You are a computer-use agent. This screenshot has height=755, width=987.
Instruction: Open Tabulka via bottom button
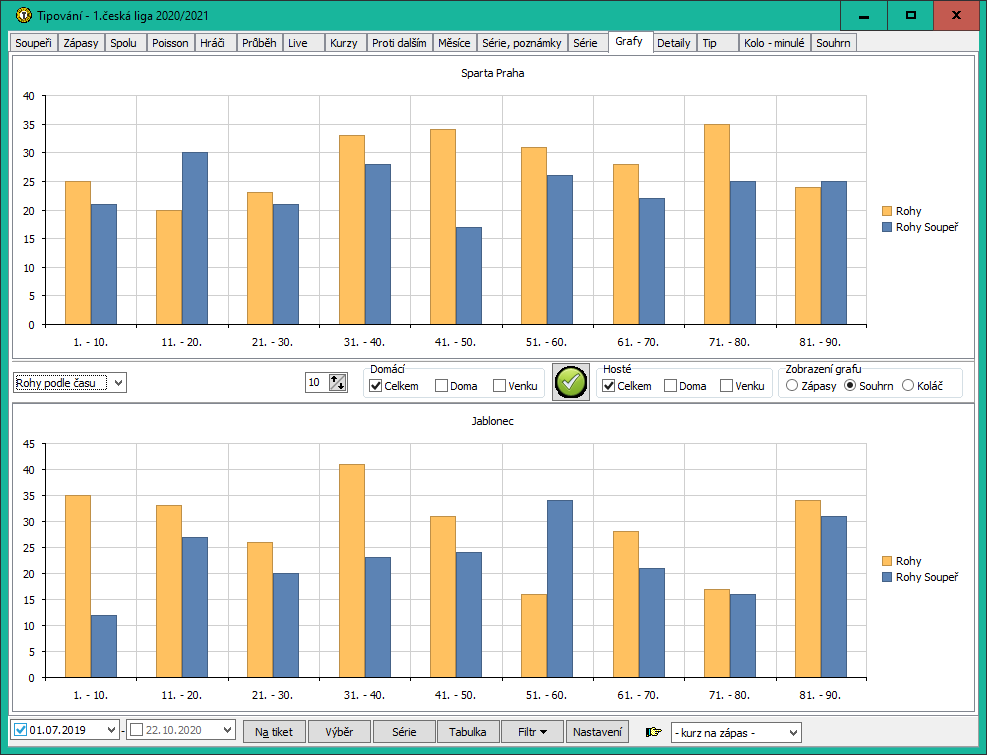pos(468,732)
